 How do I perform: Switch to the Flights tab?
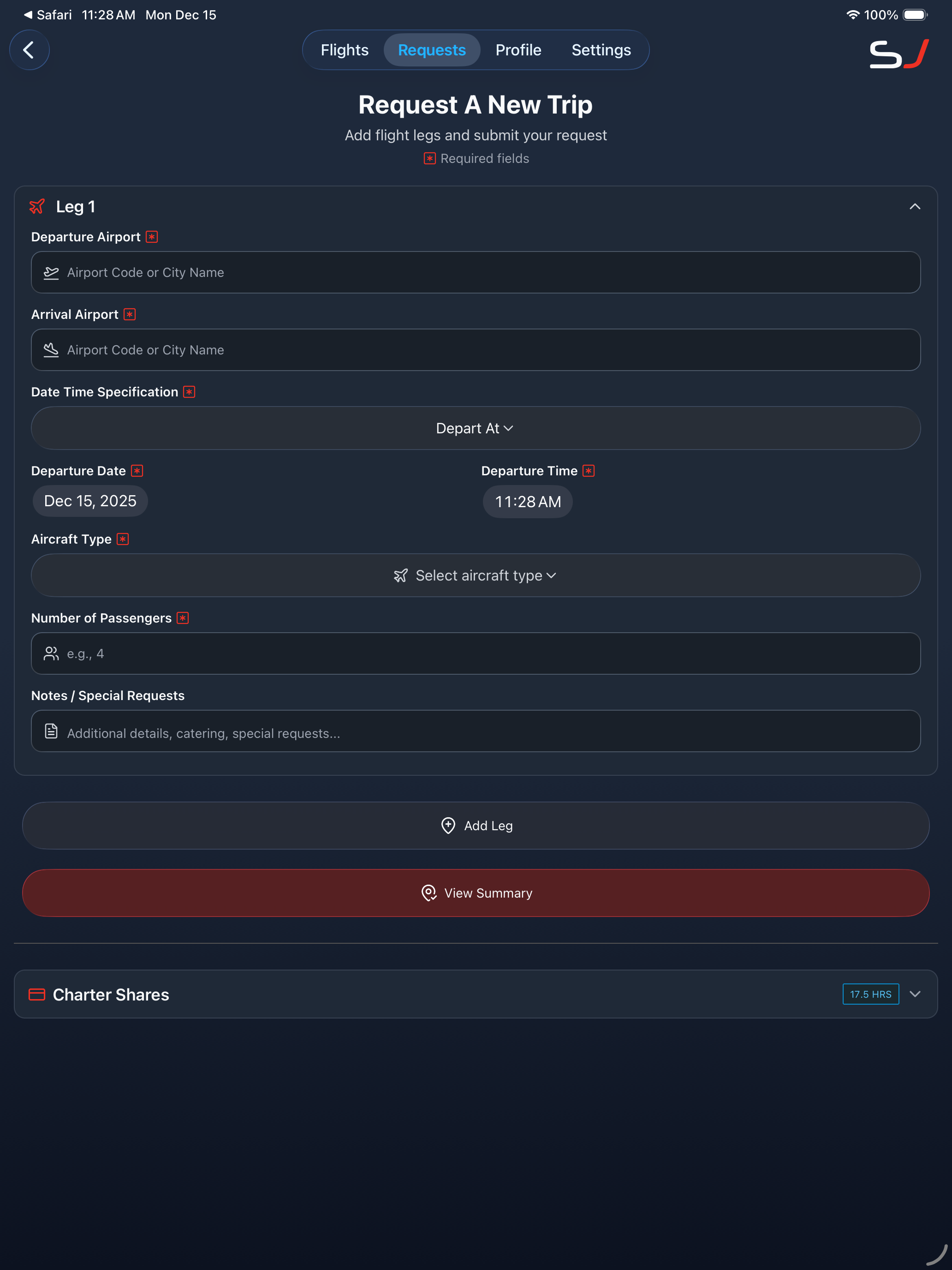pos(344,50)
